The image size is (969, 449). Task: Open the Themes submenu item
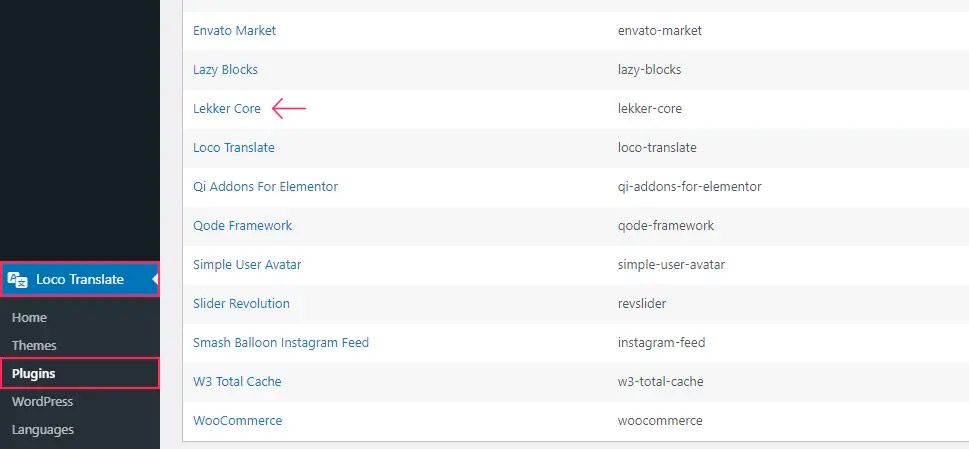tap(34, 345)
